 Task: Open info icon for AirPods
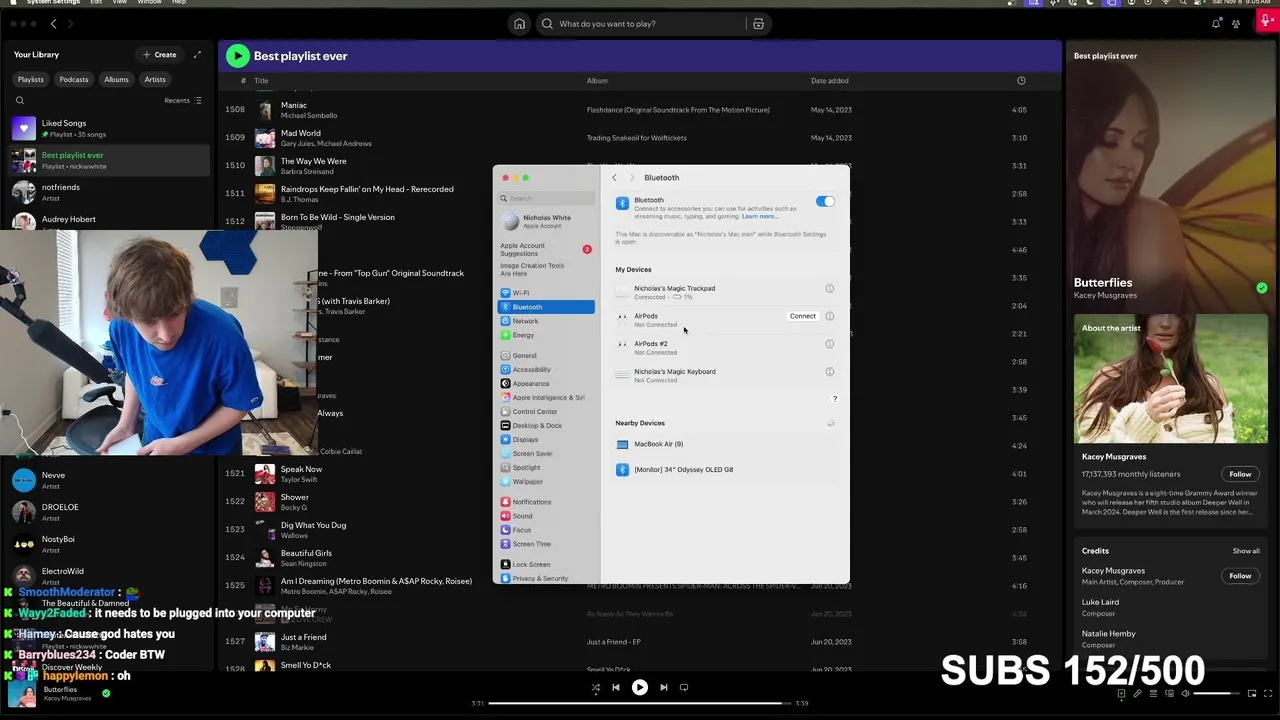click(829, 316)
